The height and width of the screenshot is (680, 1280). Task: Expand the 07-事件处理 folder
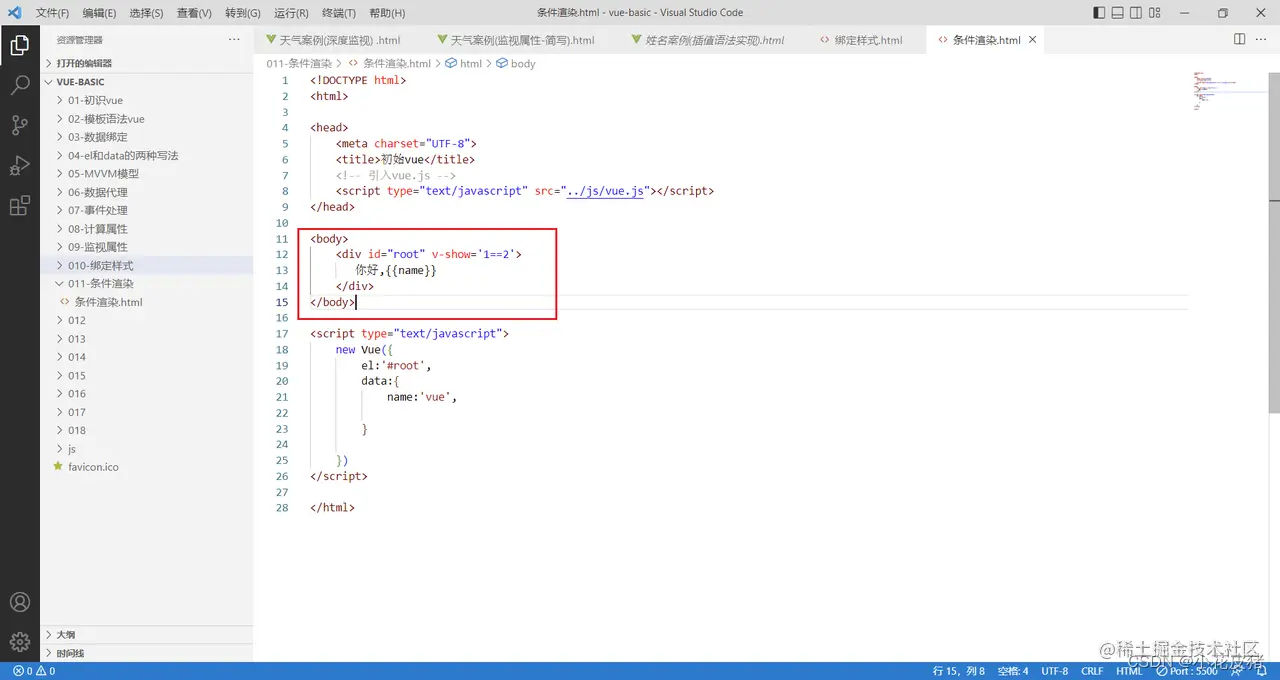point(146,210)
